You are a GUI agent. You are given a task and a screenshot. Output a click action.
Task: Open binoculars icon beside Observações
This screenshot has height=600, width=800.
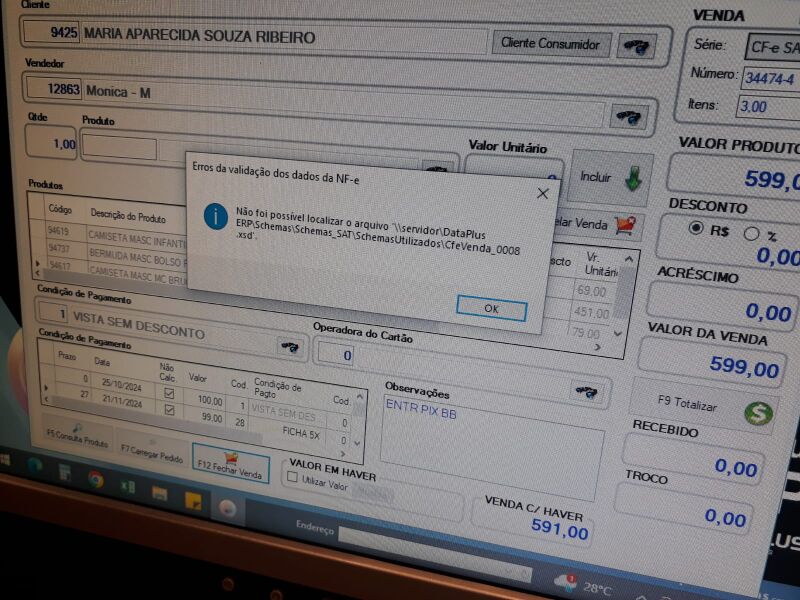[587, 392]
